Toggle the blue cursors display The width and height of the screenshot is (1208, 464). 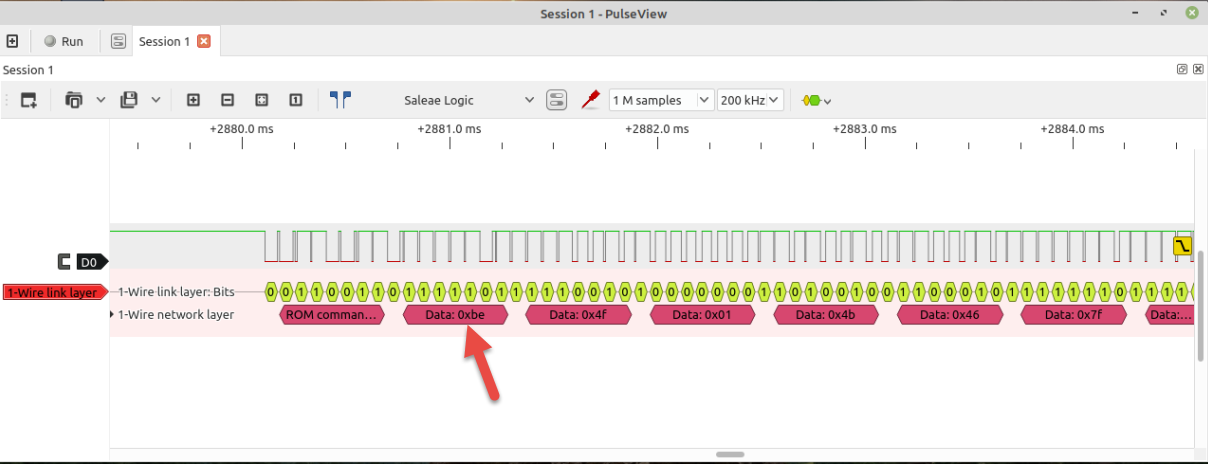[x=340, y=100]
